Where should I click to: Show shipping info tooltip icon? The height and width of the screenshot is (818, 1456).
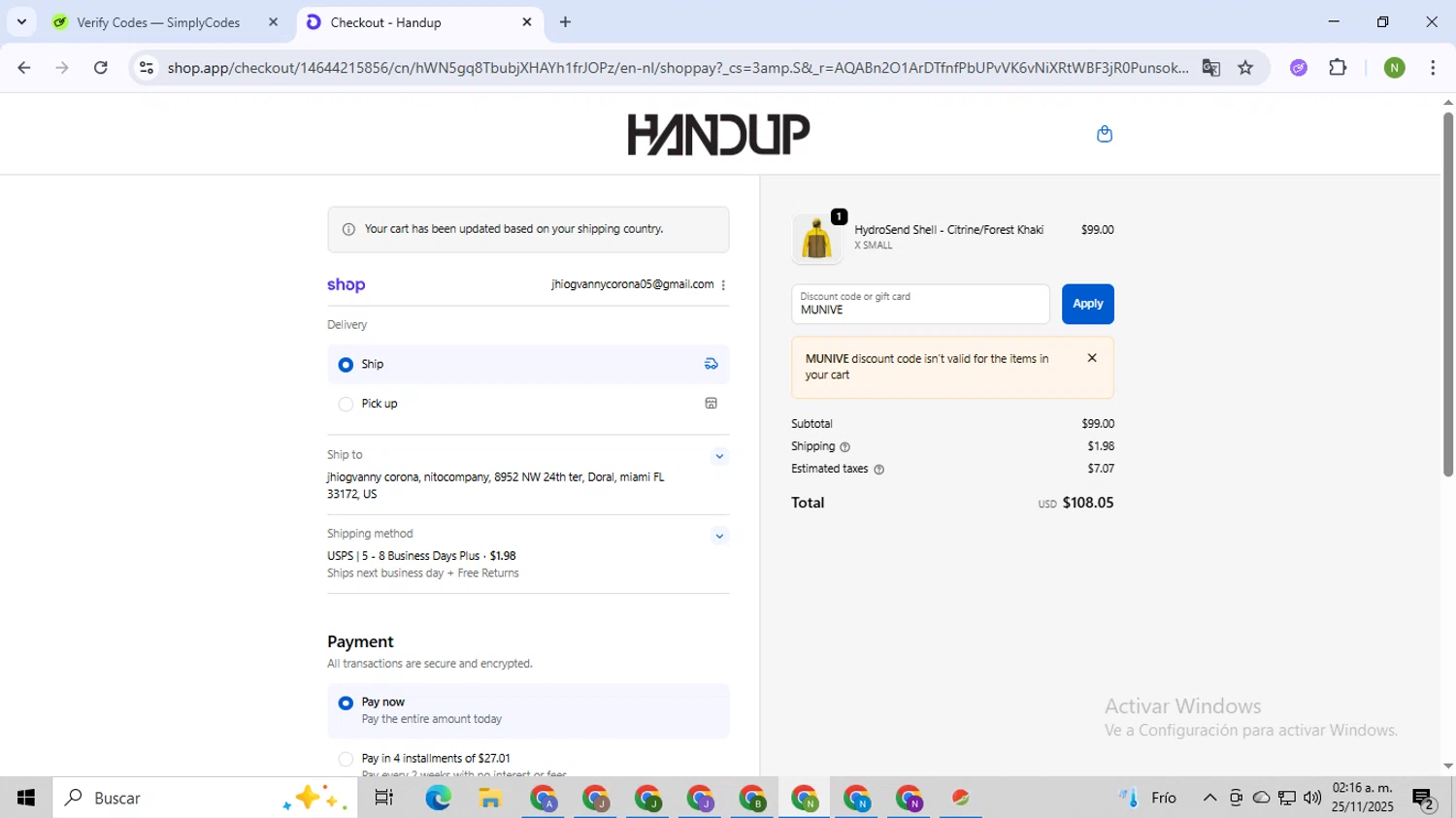[x=844, y=447]
